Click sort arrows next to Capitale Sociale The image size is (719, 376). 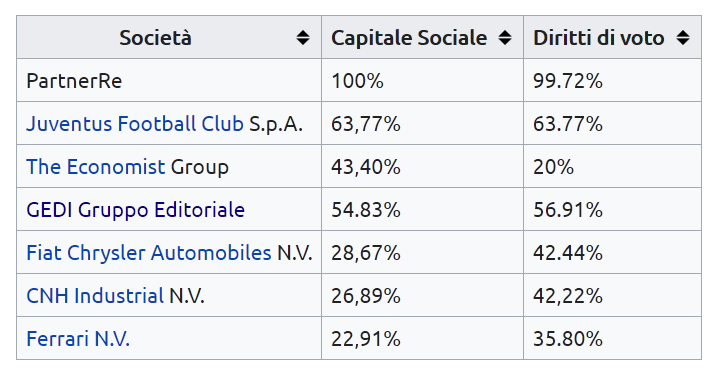(505, 38)
